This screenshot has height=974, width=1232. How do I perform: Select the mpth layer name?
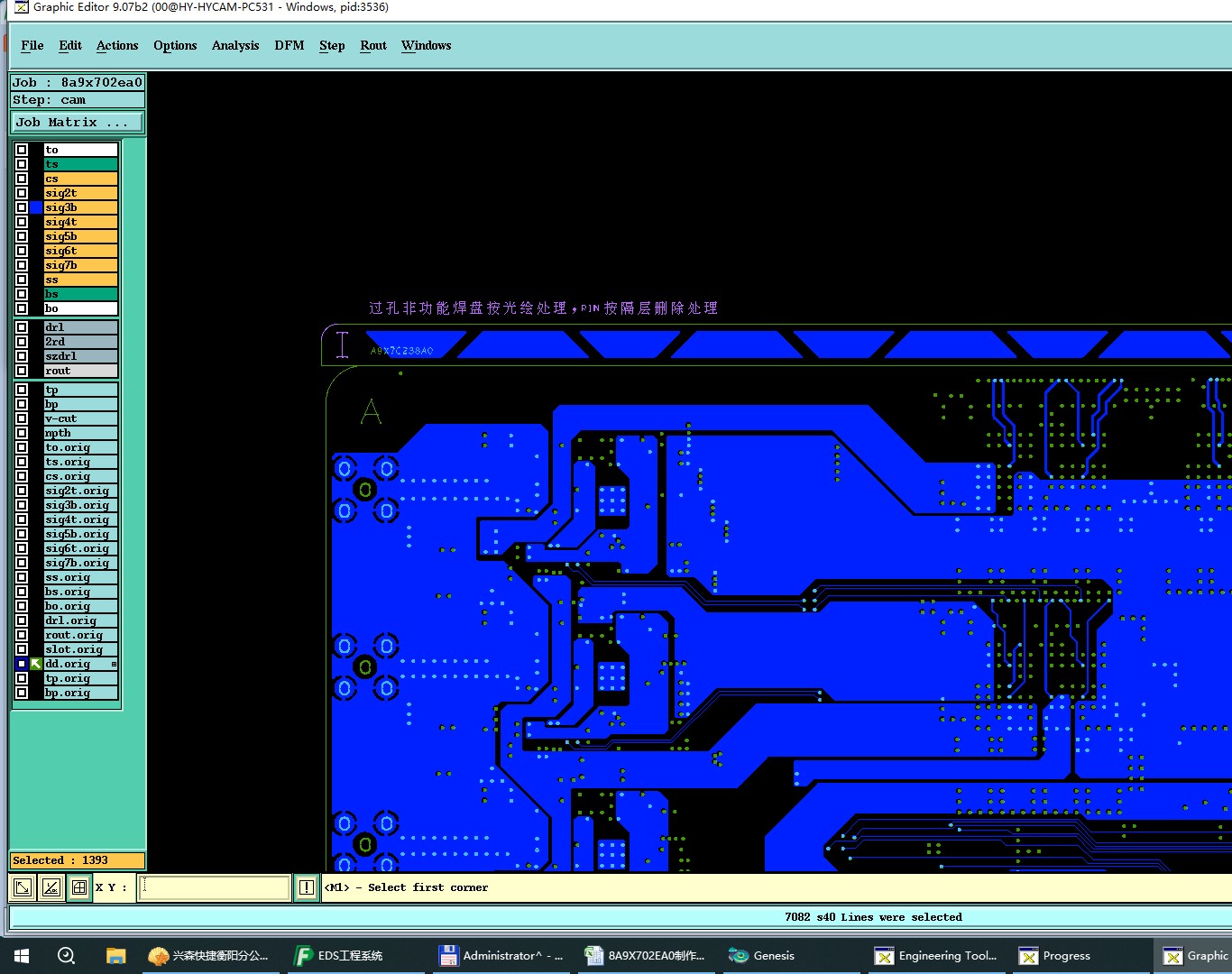pos(81,433)
